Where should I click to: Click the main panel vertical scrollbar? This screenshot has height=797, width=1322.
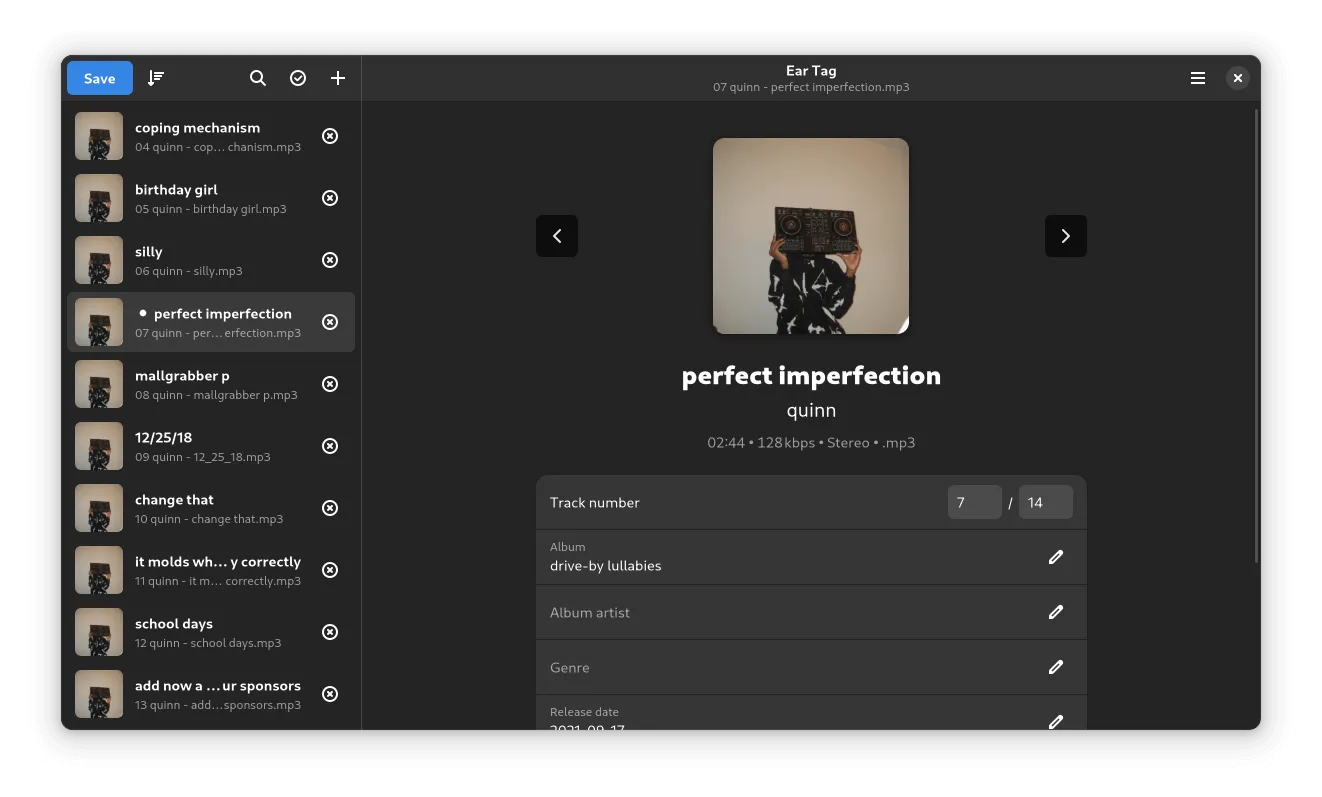coord(1256,335)
